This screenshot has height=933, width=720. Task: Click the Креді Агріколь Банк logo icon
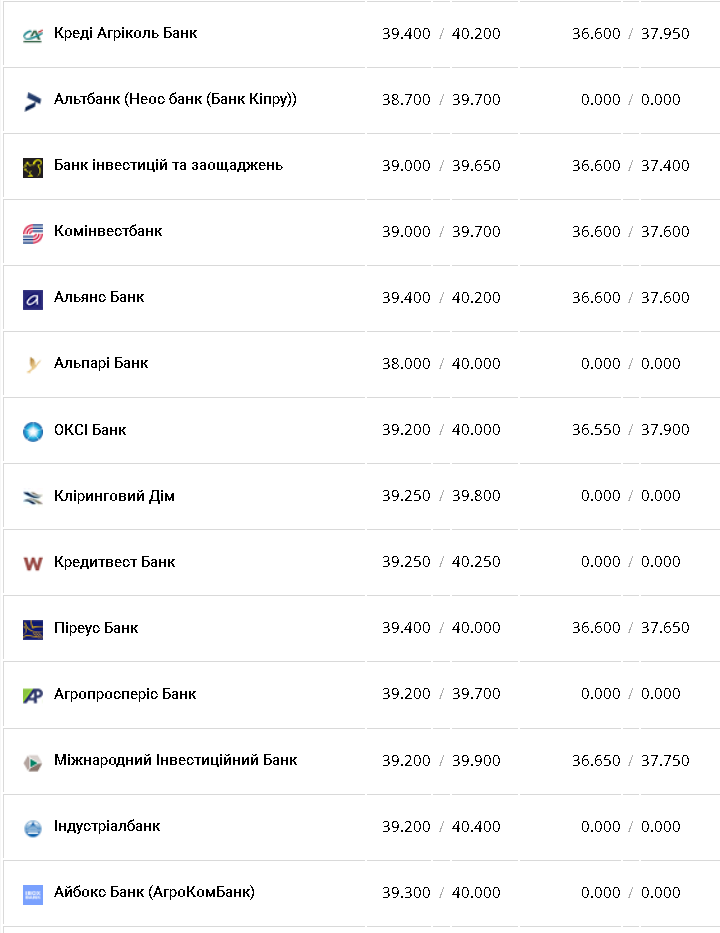(33, 35)
